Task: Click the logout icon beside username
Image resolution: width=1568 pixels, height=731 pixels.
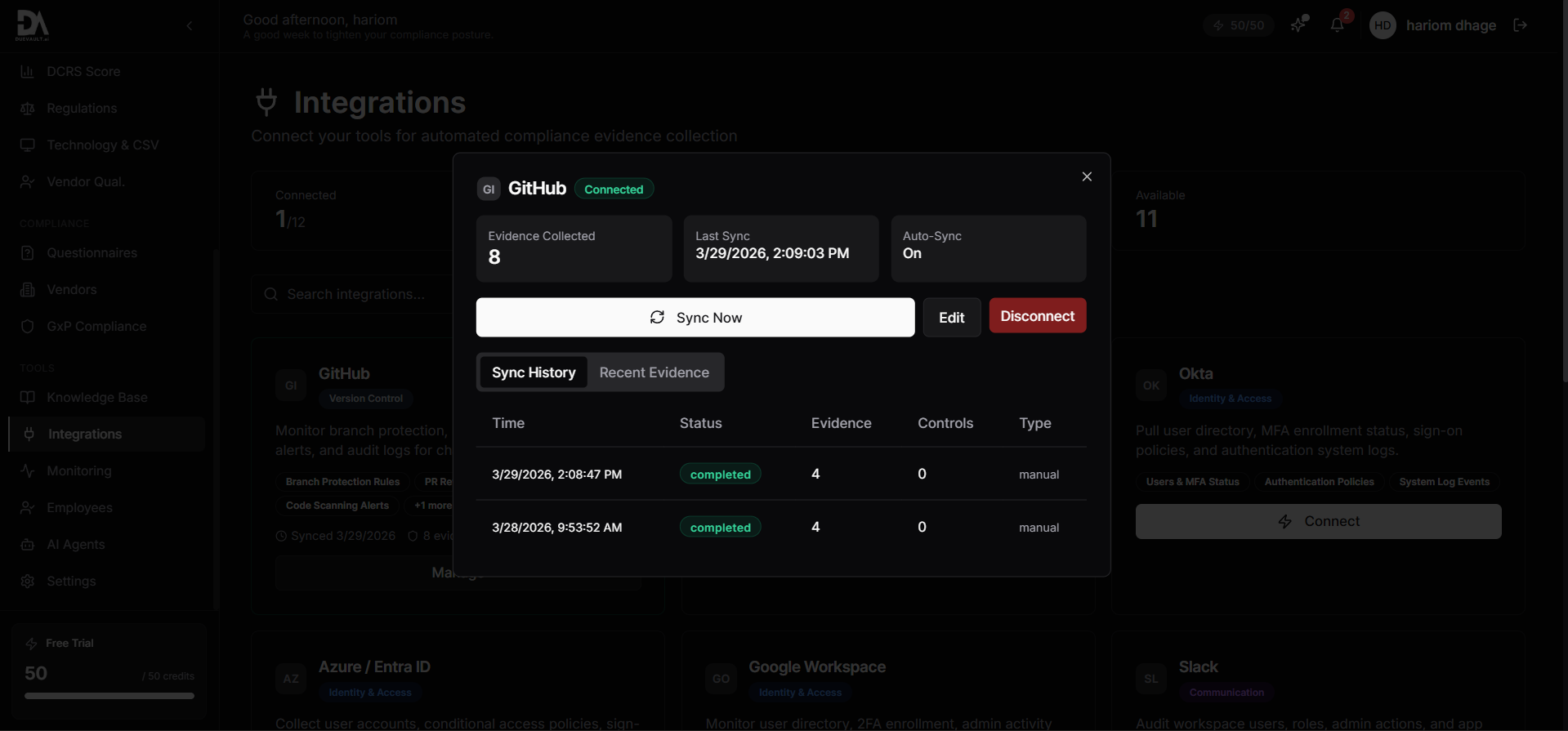Action: [1520, 25]
